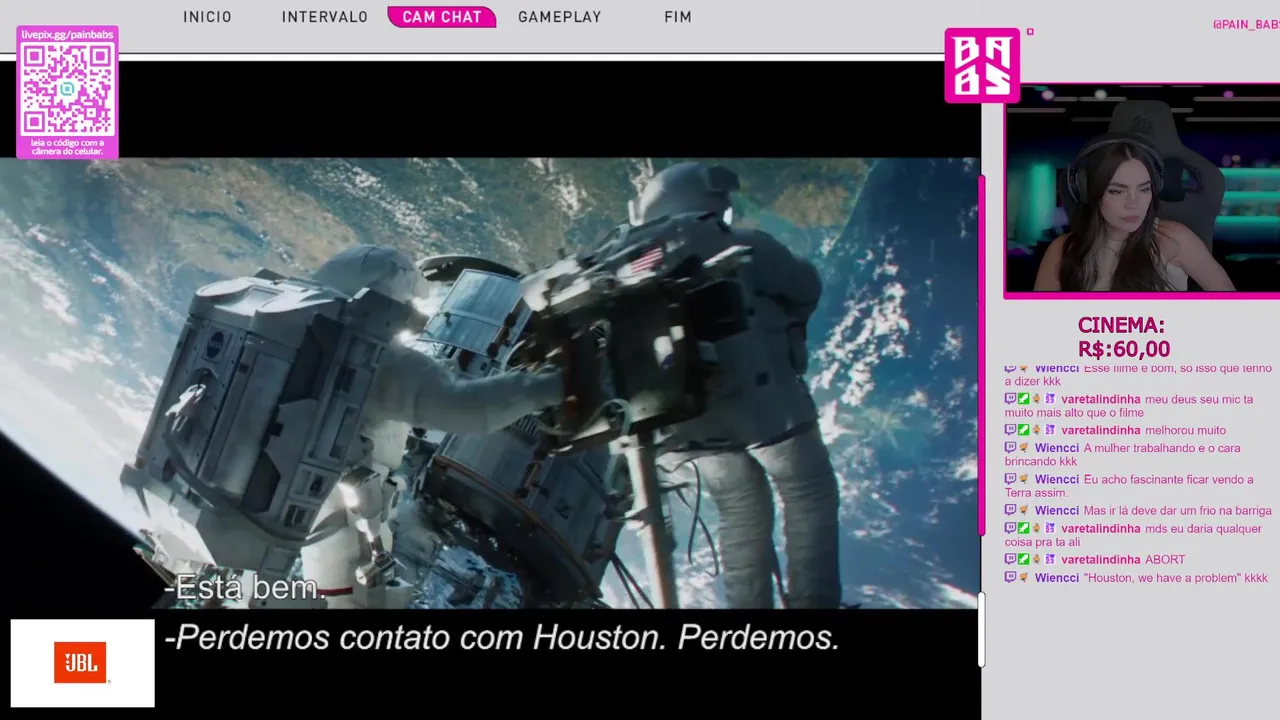Click Twitch badge on "Eu acho fascinante" message
1280x720 pixels.
click(x=1010, y=480)
